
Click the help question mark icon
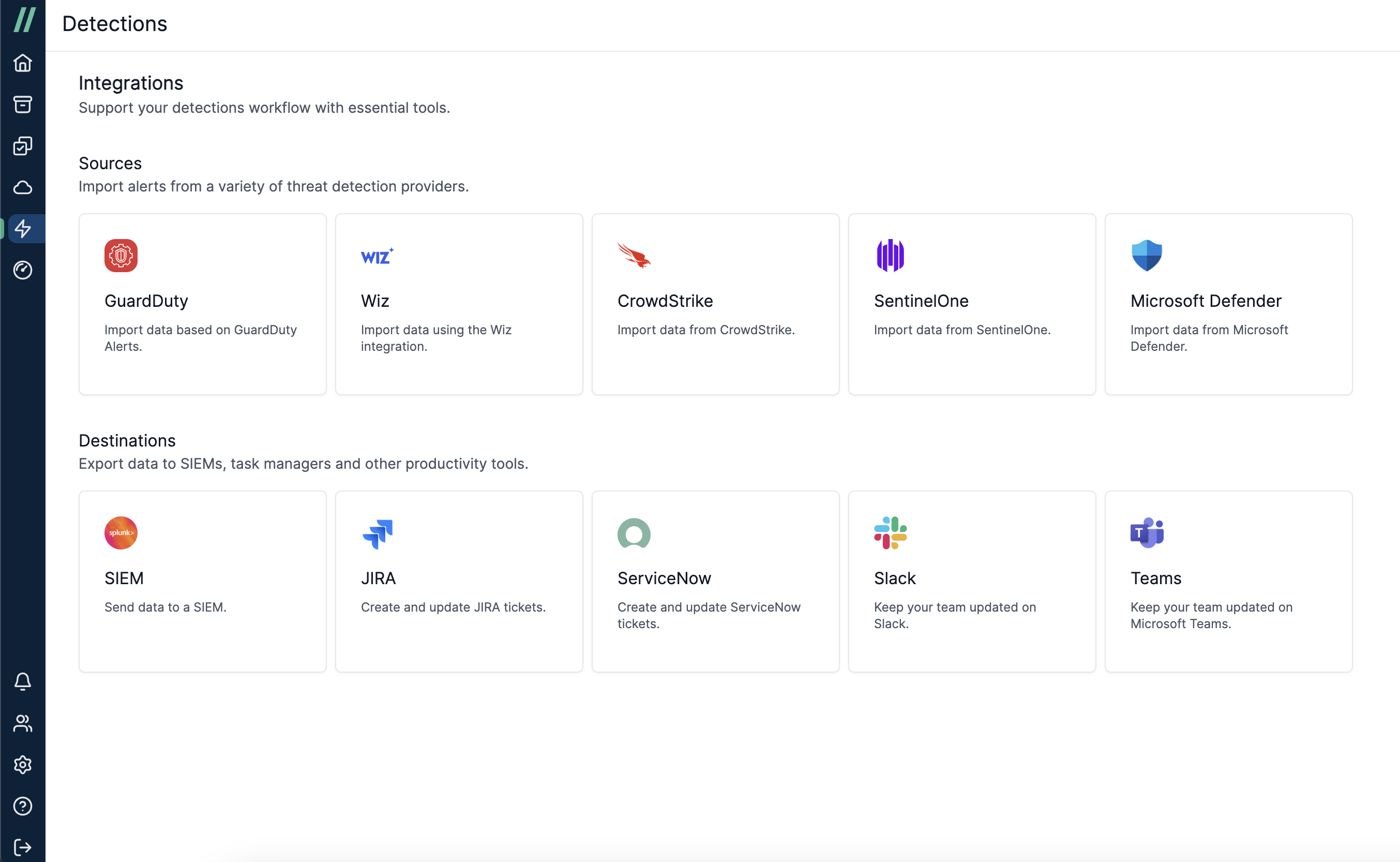(x=23, y=806)
